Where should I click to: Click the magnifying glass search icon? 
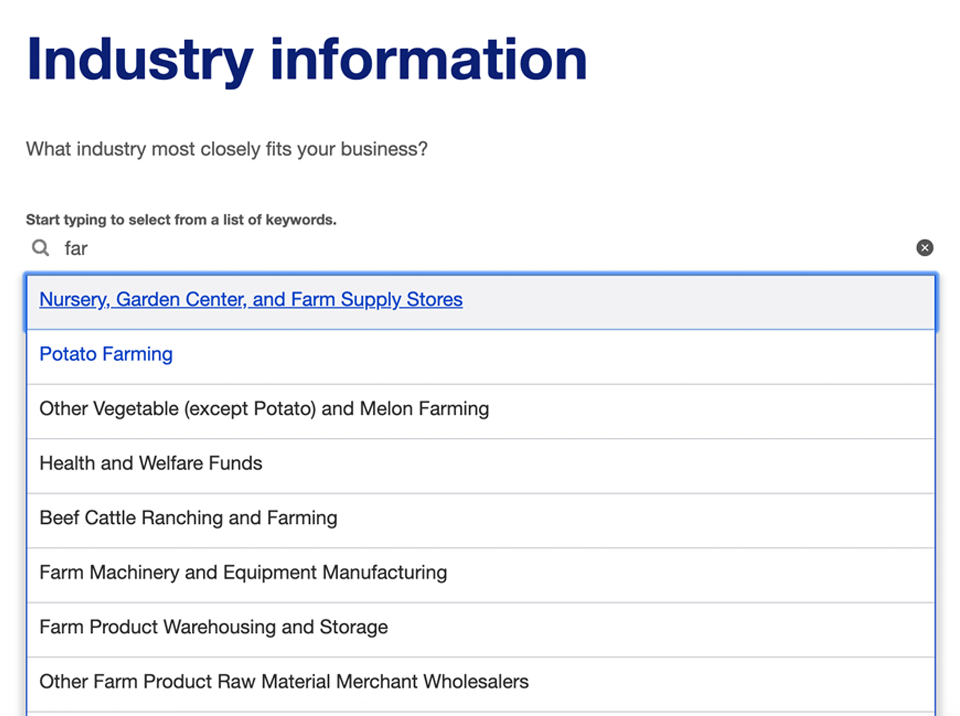(x=40, y=248)
